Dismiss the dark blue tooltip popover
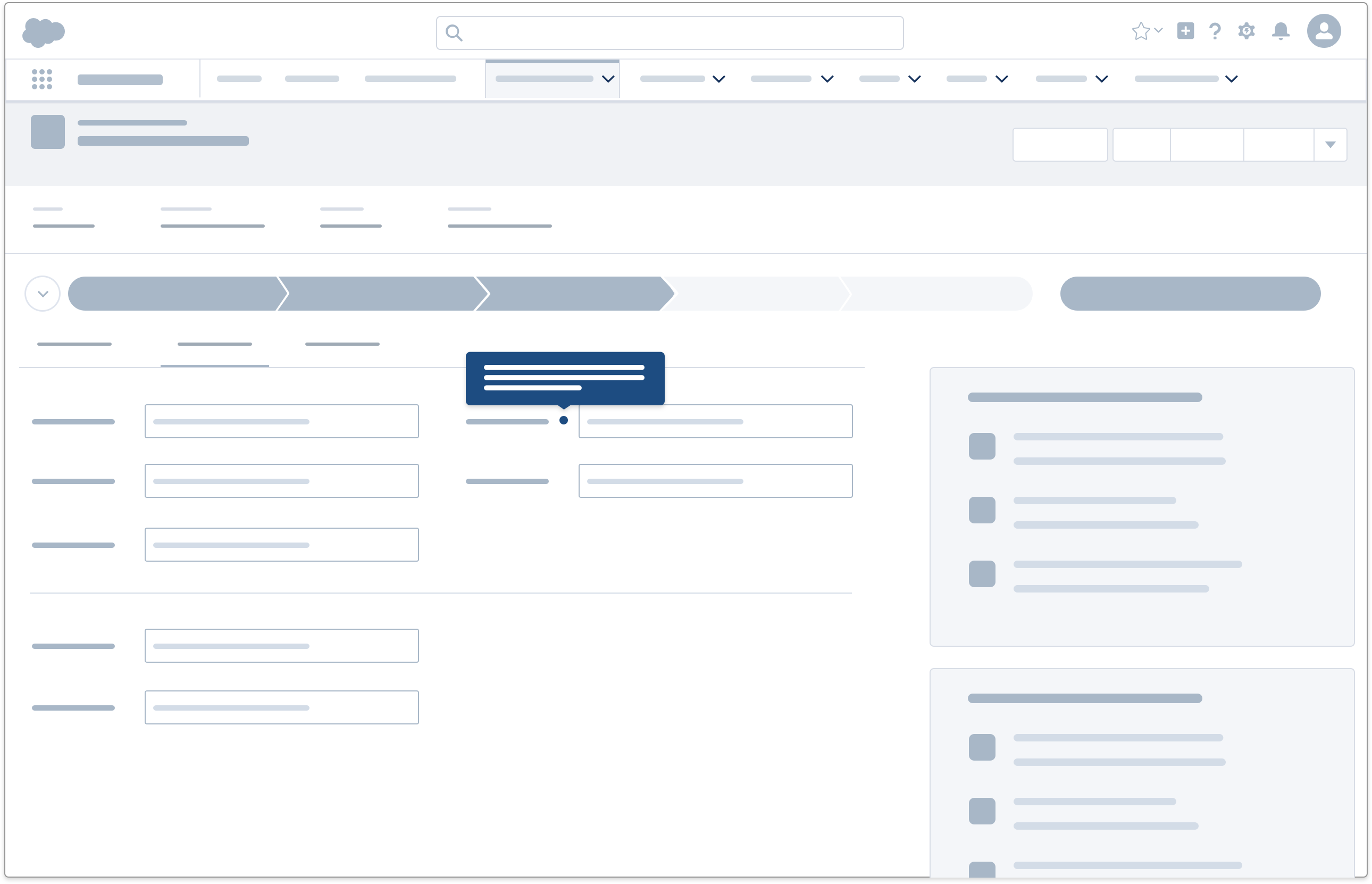Image resolution: width=1372 pixels, height=884 pixels. 565,378
